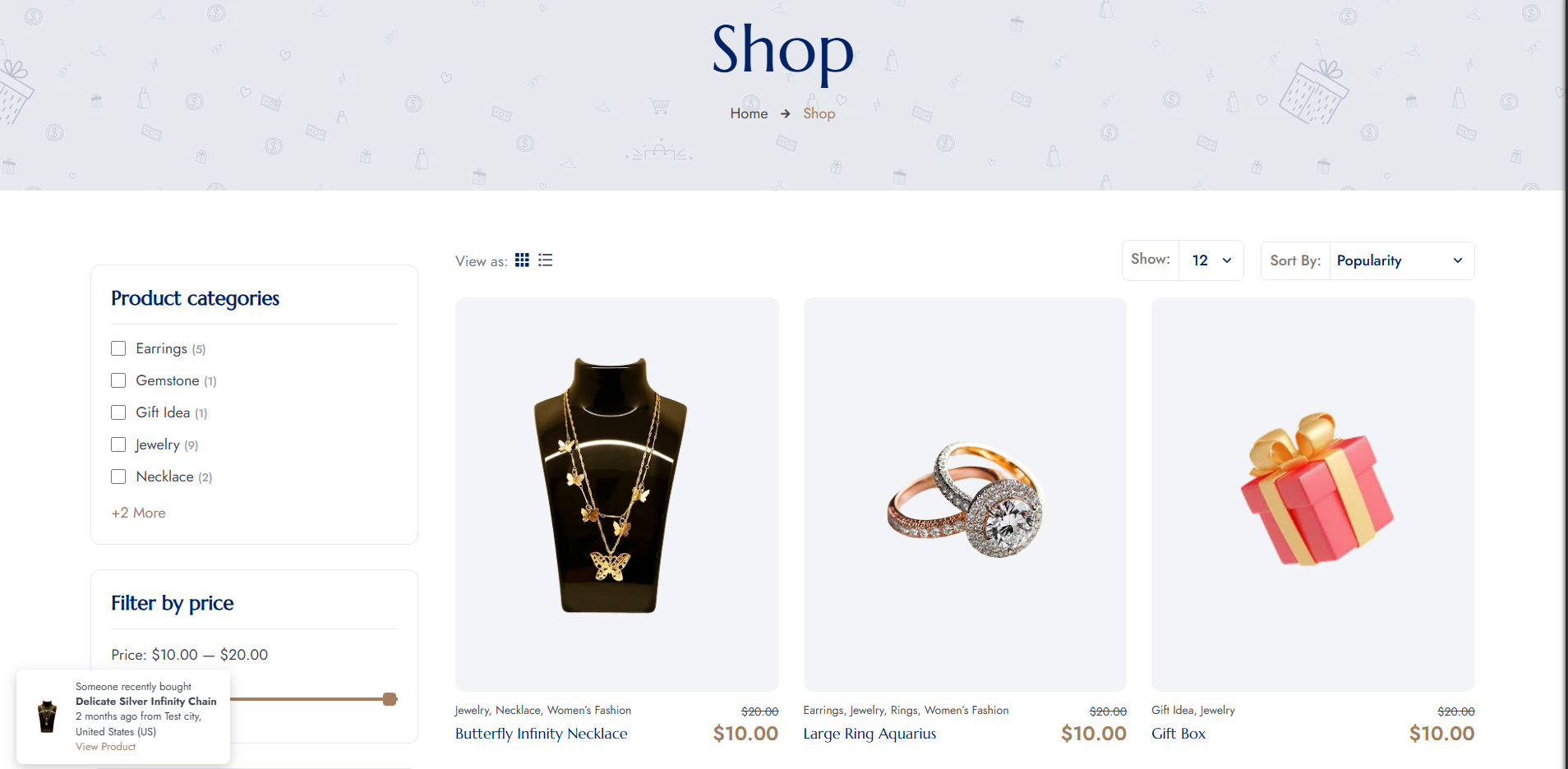1568x769 pixels.
Task: Open the Large Ring Aquarius title link
Action: [x=869, y=734]
